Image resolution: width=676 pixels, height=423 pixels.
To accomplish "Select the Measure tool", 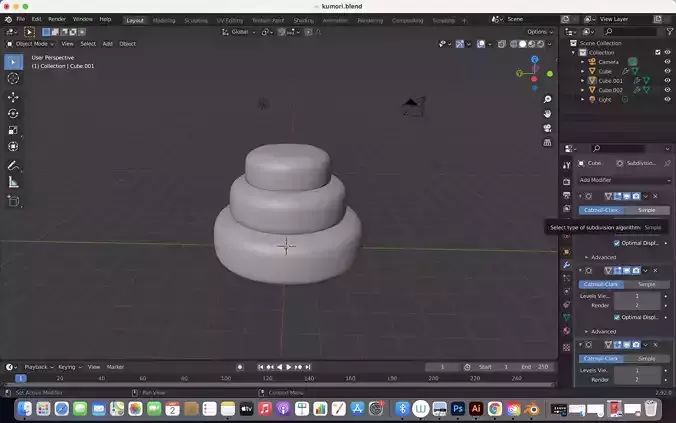I will (13, 182).
